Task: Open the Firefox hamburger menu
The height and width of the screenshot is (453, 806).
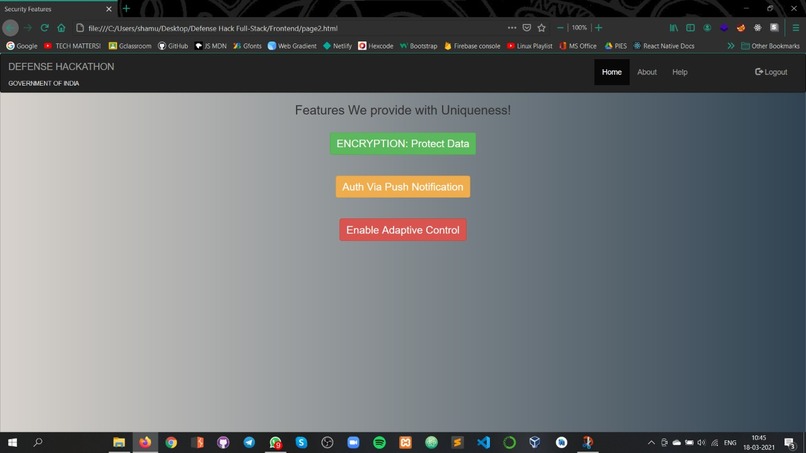Action: coord(796,28)
